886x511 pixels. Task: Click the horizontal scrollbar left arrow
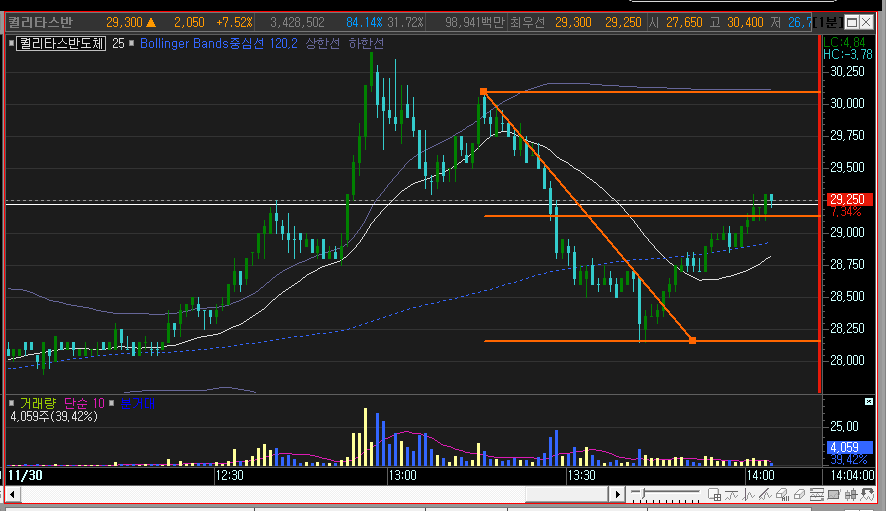tap(12, 495)
